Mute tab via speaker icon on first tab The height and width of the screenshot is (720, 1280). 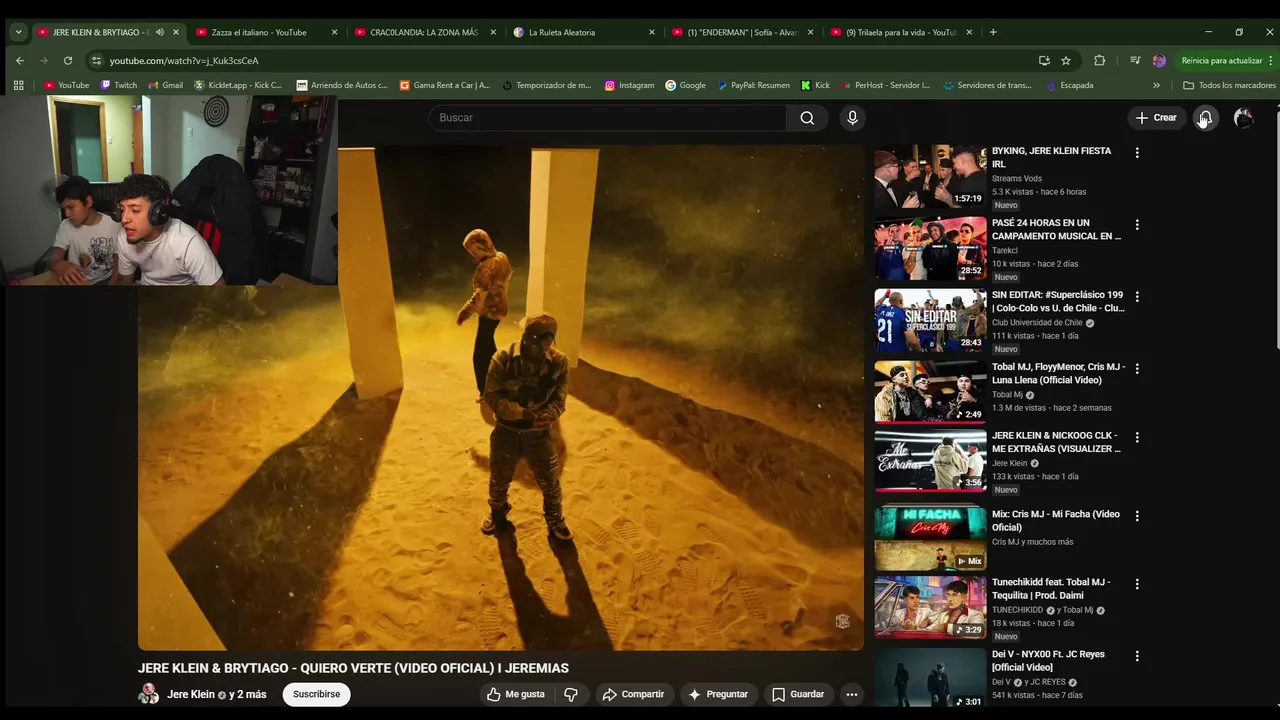[x=159, y=32]
